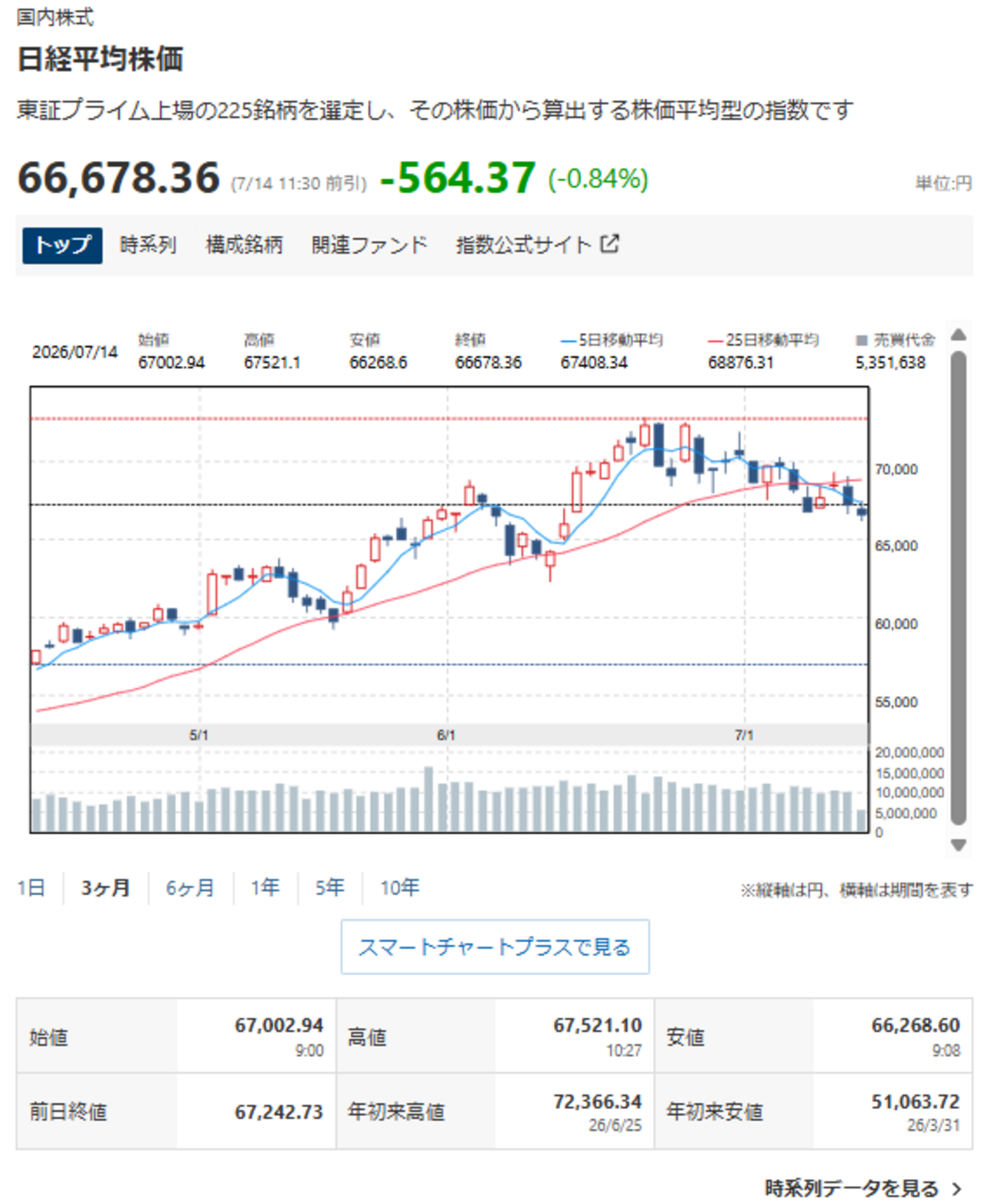Click the 25日移動平均 legend label

[772, 339]
